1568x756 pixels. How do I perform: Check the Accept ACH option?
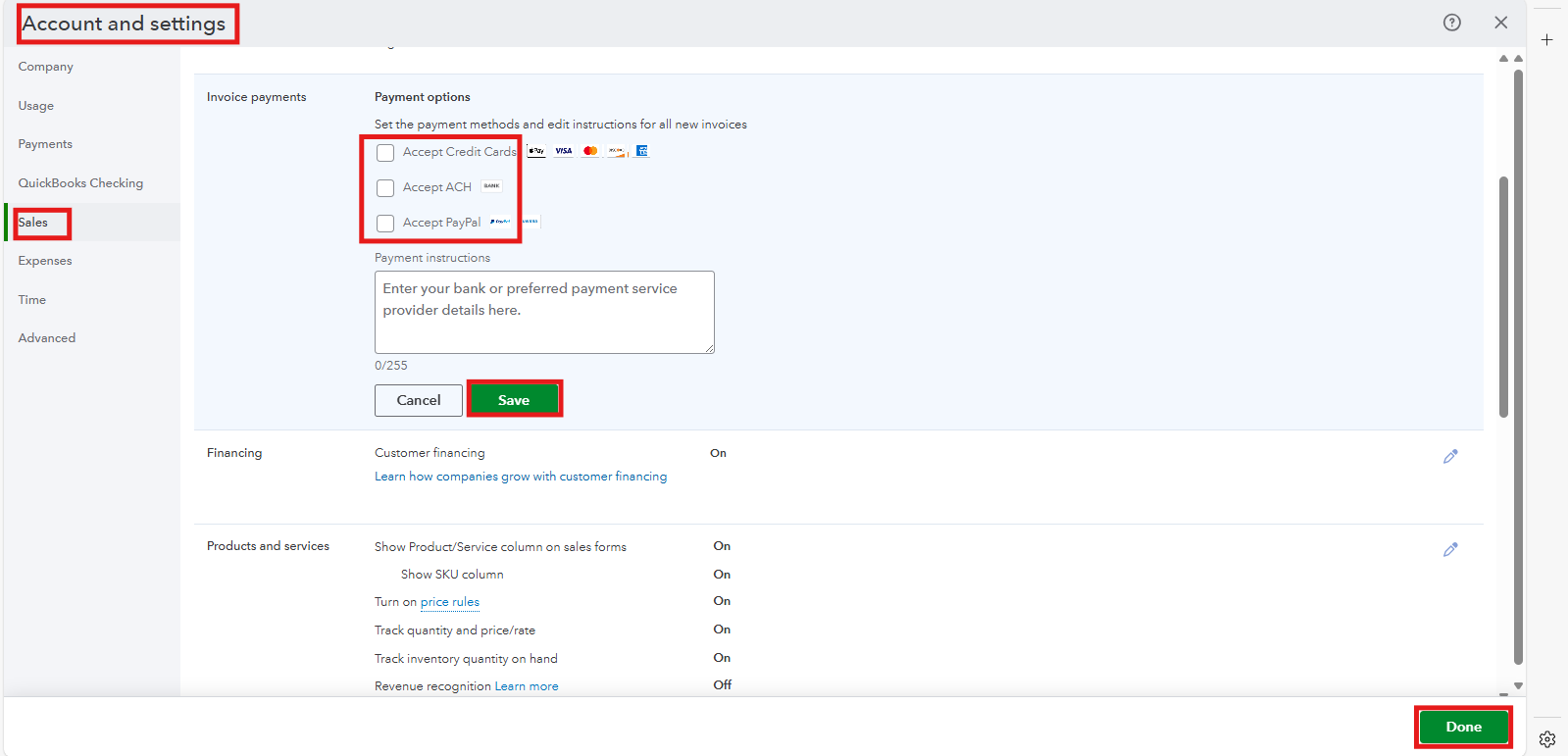click(x=385, y=188)
